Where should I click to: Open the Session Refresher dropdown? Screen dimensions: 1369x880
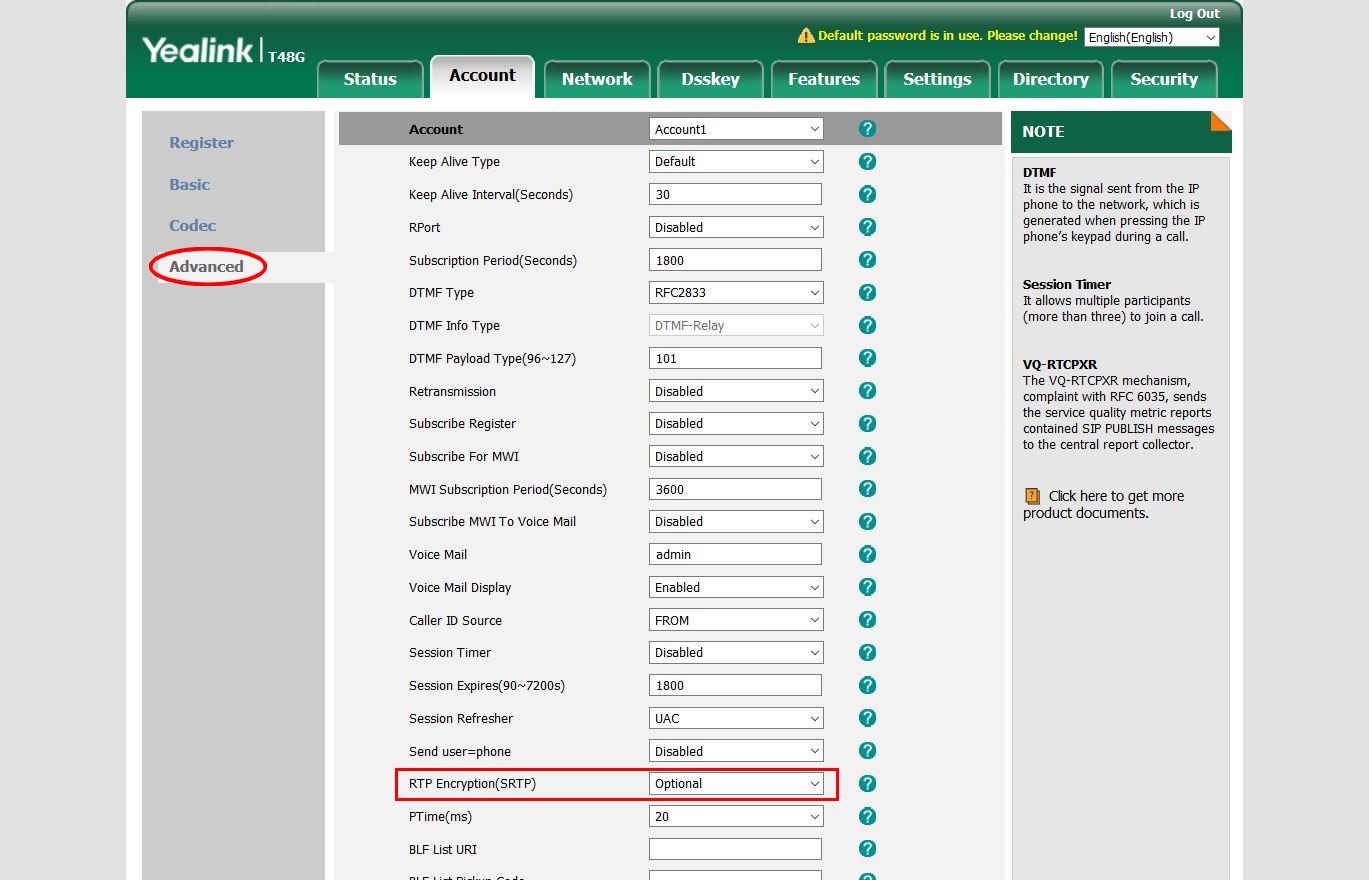[x=736, y=718]
